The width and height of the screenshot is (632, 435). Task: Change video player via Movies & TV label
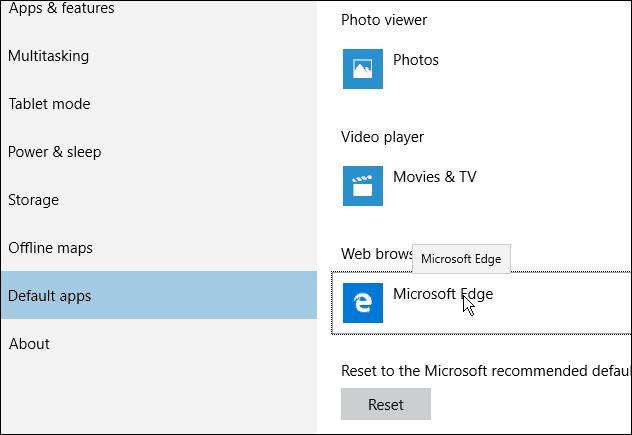(x=434, y=177)
